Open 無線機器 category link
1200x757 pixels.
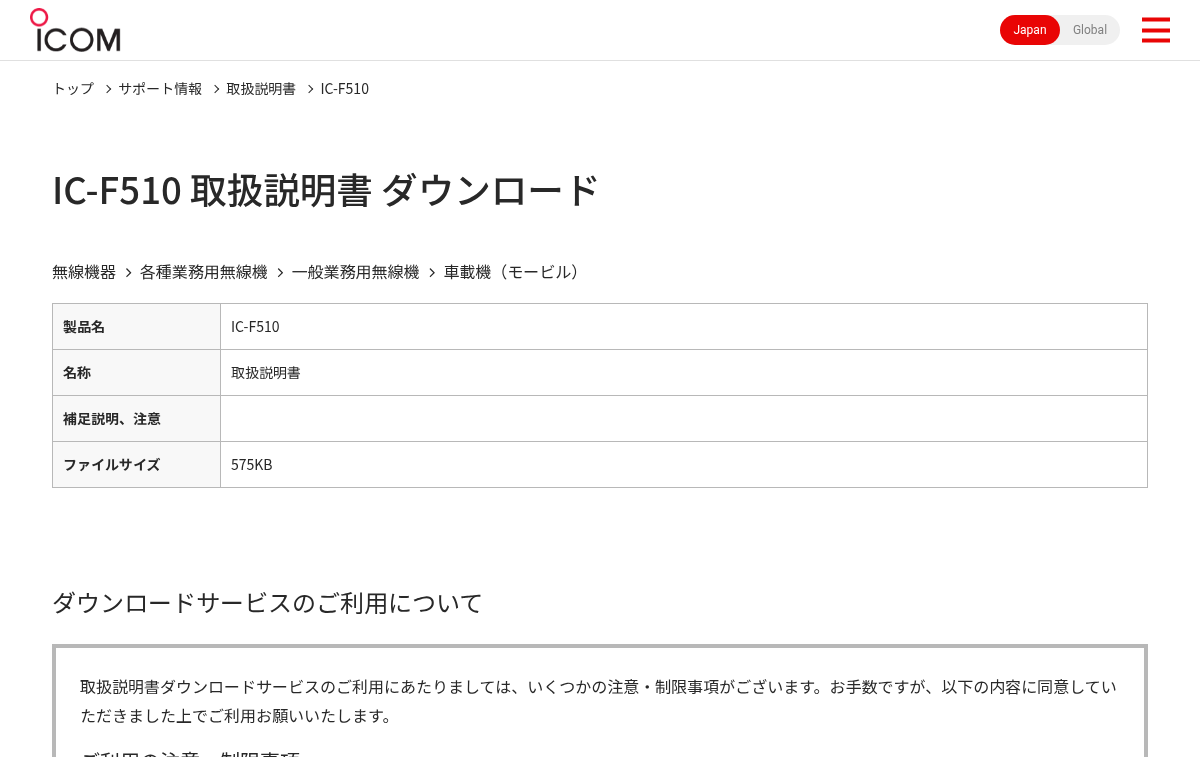coord(84,272)
